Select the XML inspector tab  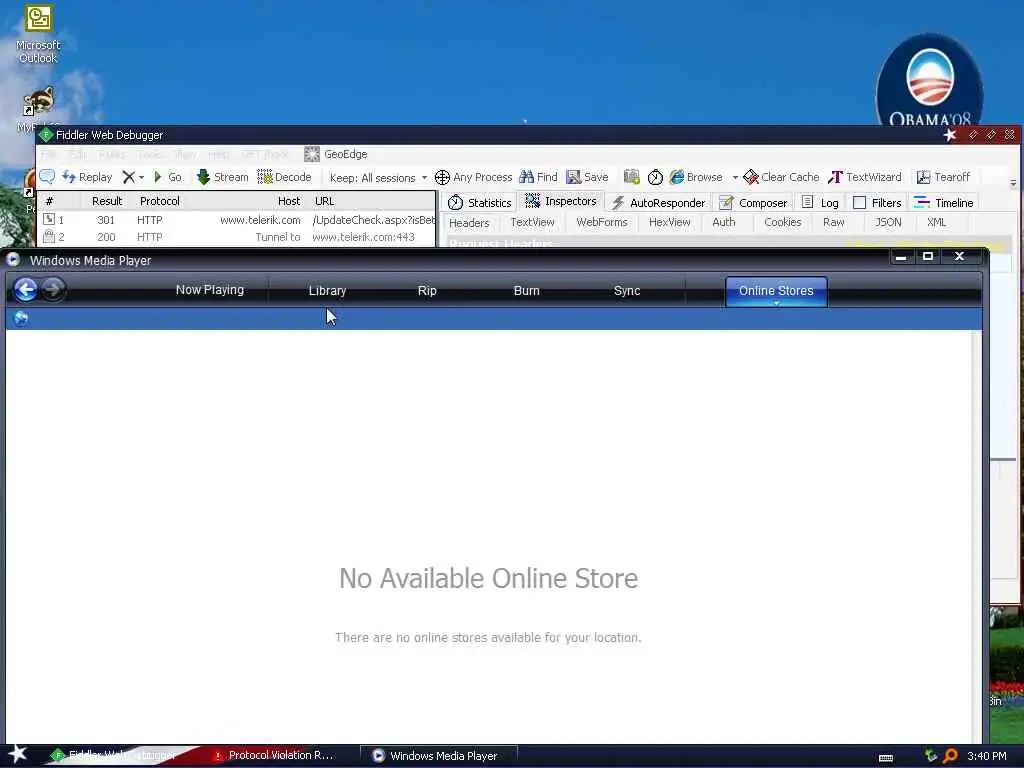[x=936, y=222]
